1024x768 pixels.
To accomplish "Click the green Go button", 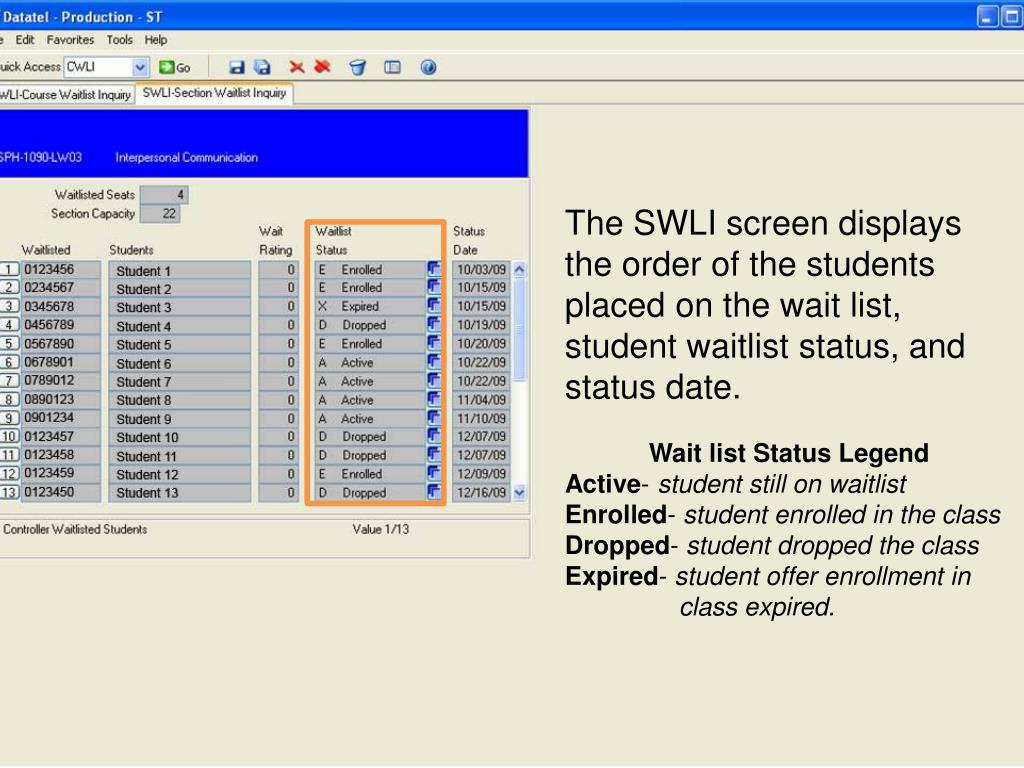I will pyautogui.click(x=174, y=67).
